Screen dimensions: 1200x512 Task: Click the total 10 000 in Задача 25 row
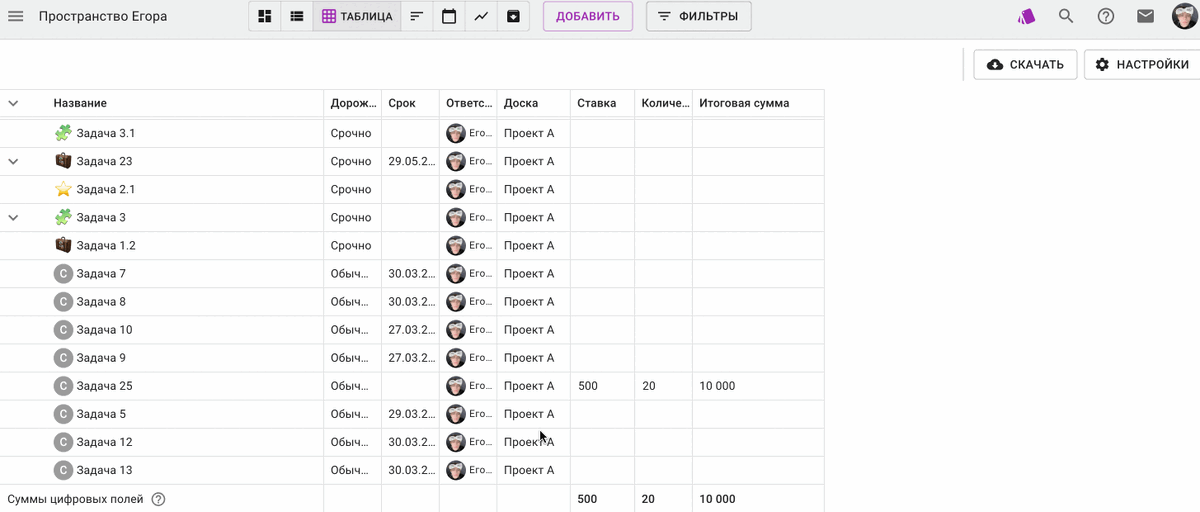[x=717, y=385]
